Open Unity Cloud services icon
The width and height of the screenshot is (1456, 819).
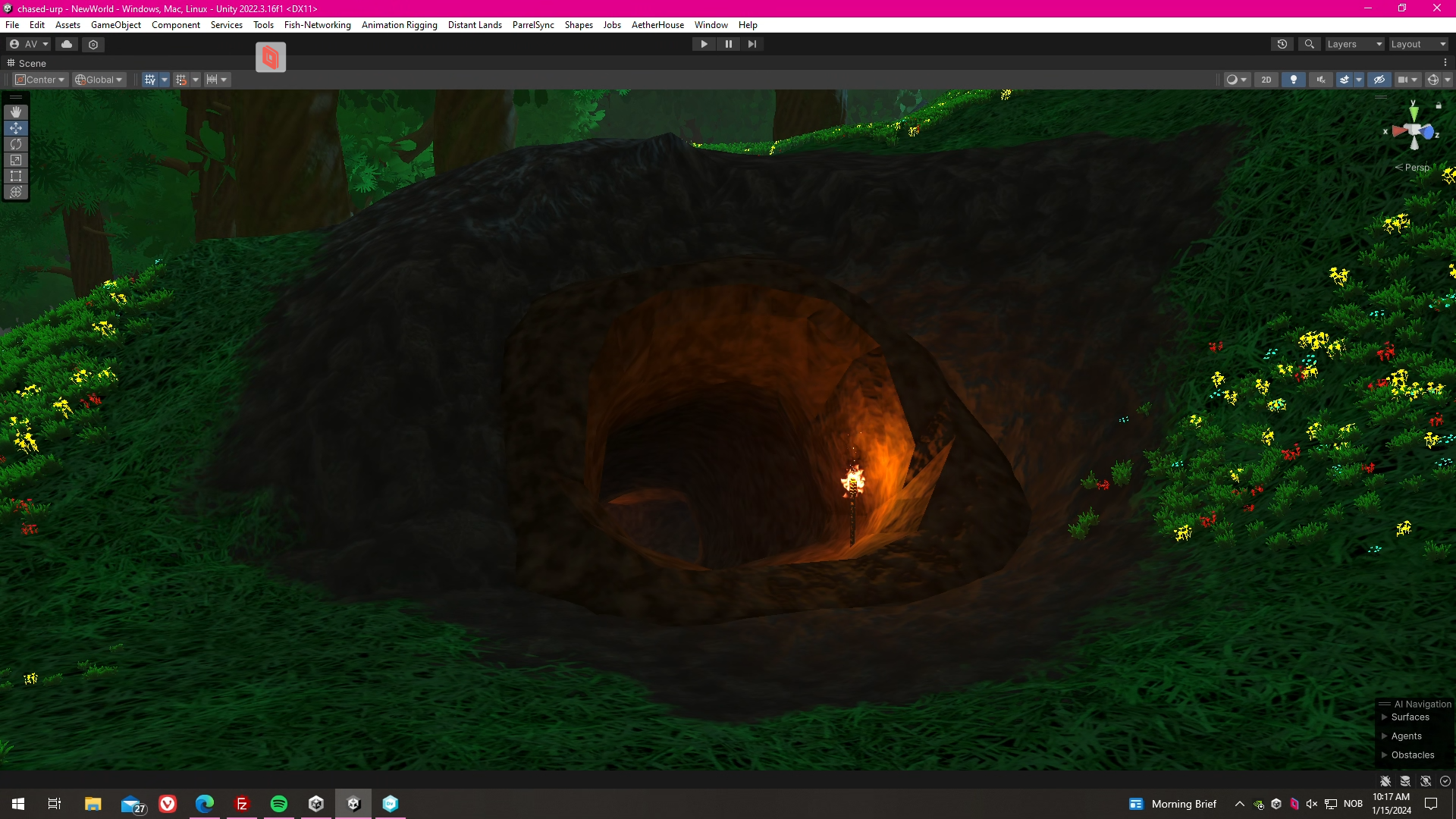click(67, 44)
